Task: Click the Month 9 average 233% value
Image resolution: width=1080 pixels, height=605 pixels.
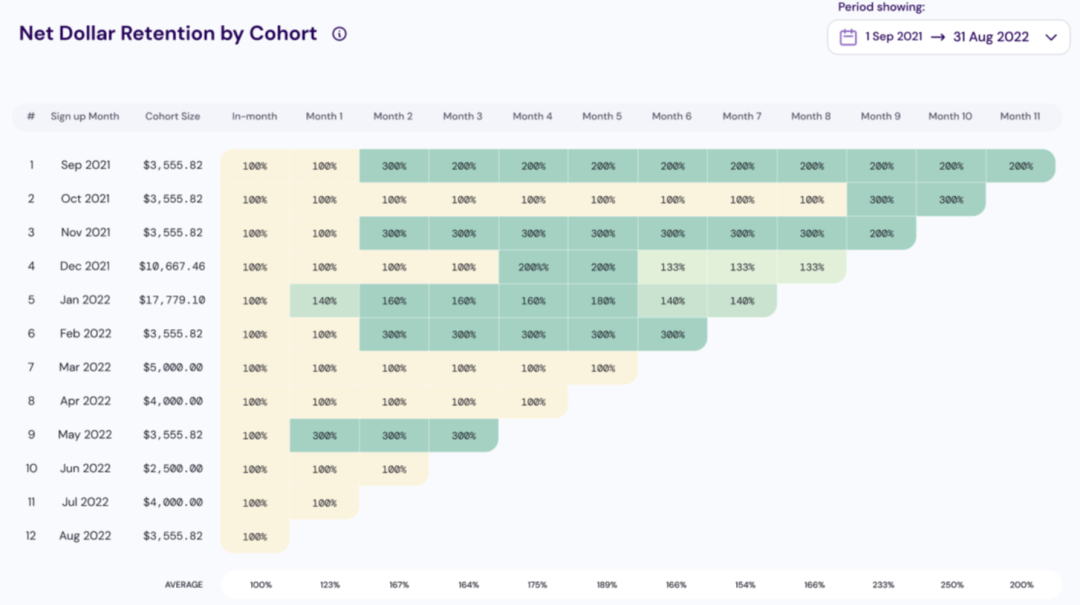Action: tap(880, 584)
